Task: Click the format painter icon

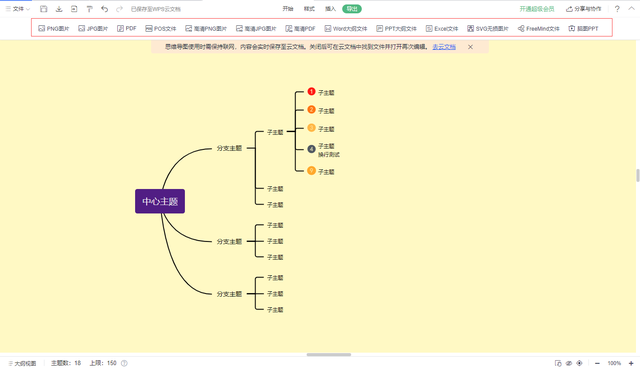Action: [x=89, y=9]
